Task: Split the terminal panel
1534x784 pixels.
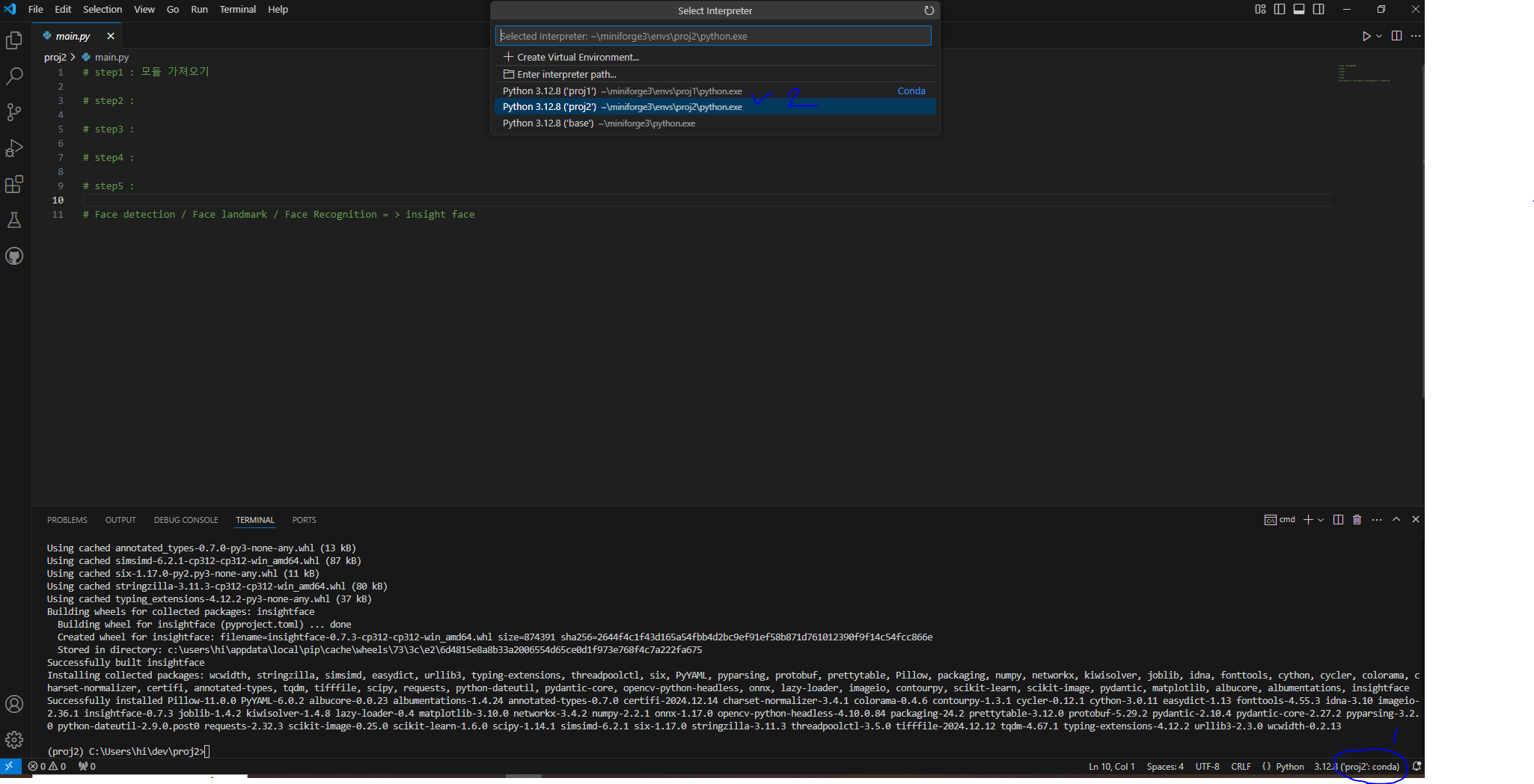Action: click(1338, 520)
